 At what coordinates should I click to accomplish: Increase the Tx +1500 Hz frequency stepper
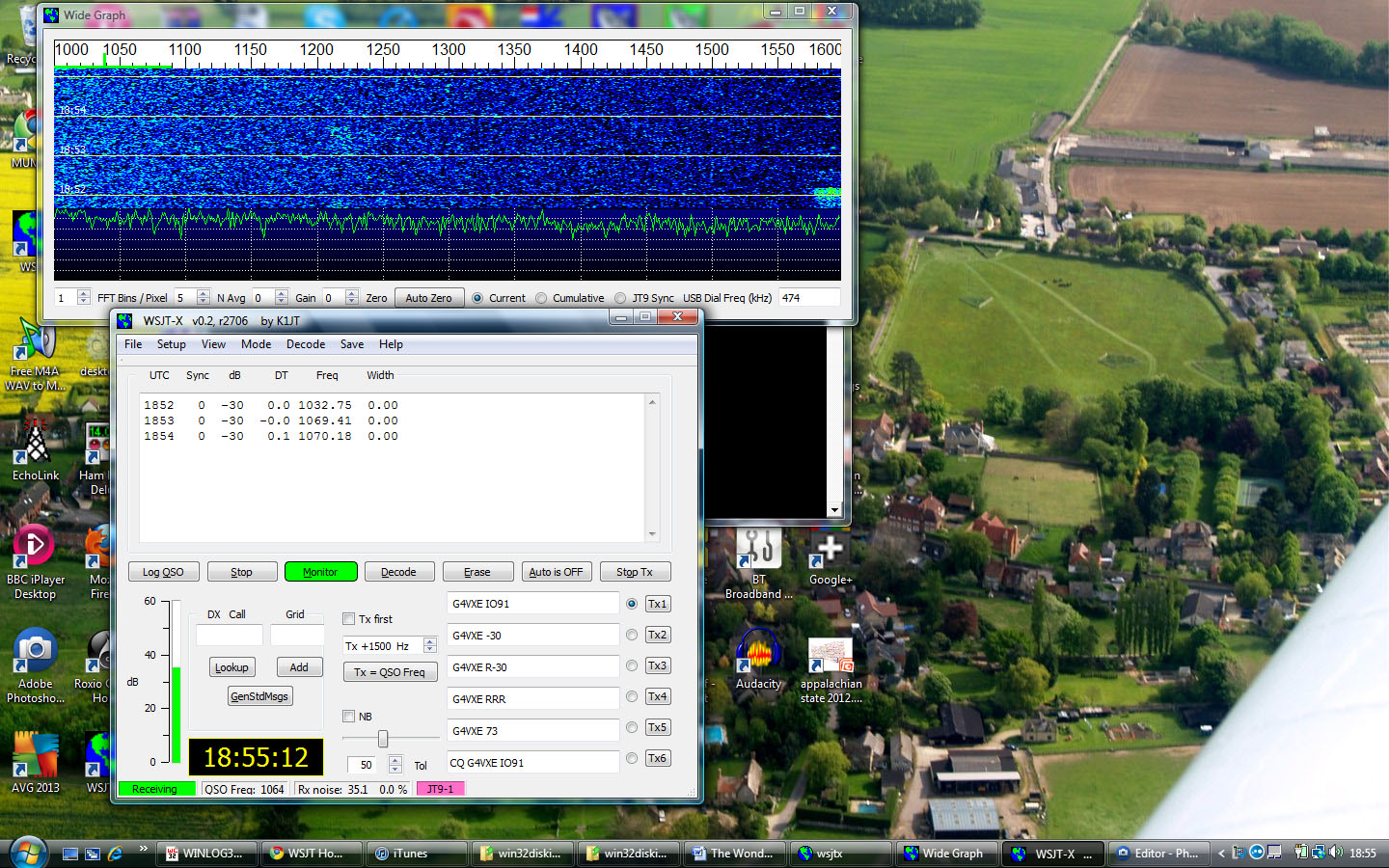pyautogui.click(x=430, y=642)
